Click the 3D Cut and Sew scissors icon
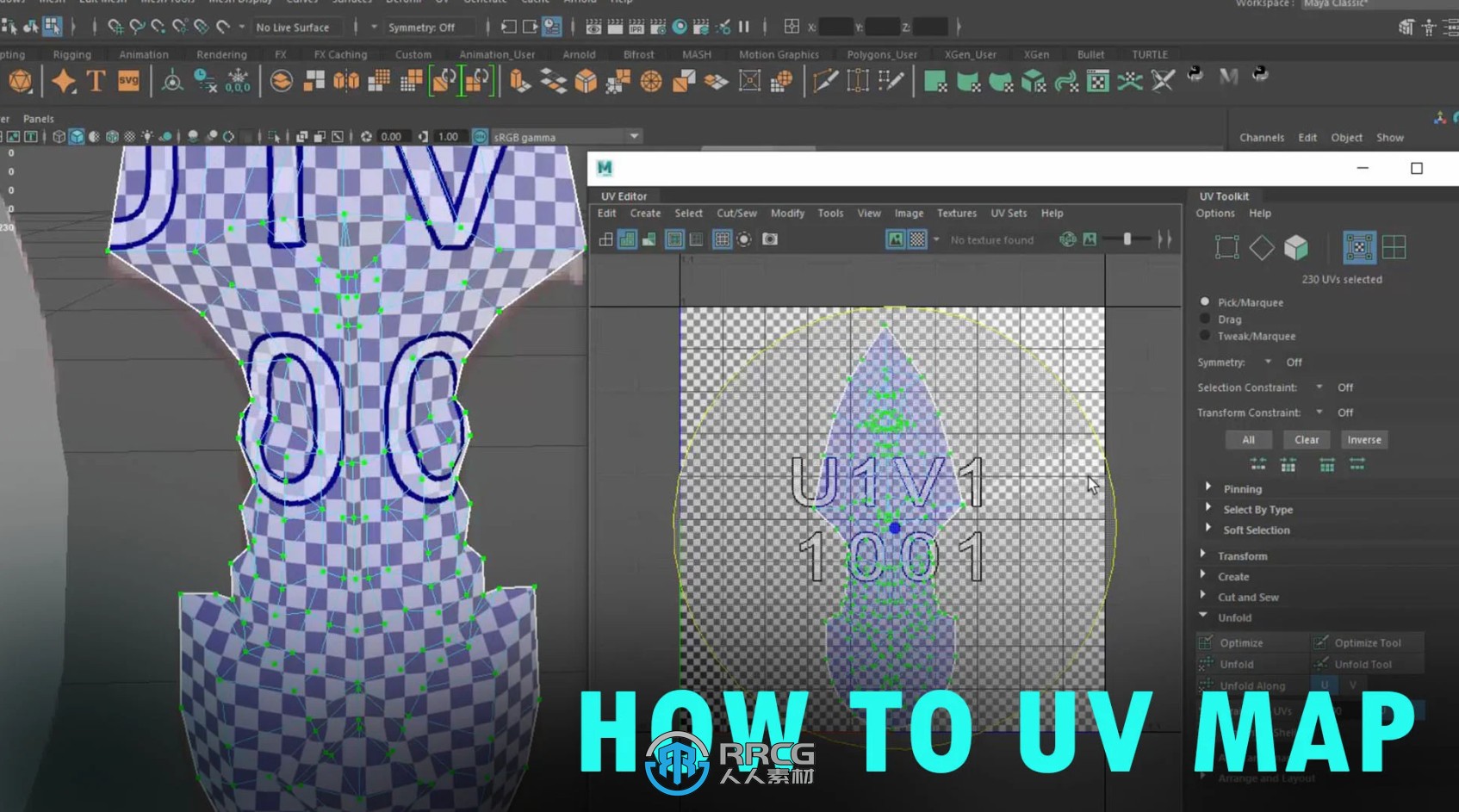 1163,82
